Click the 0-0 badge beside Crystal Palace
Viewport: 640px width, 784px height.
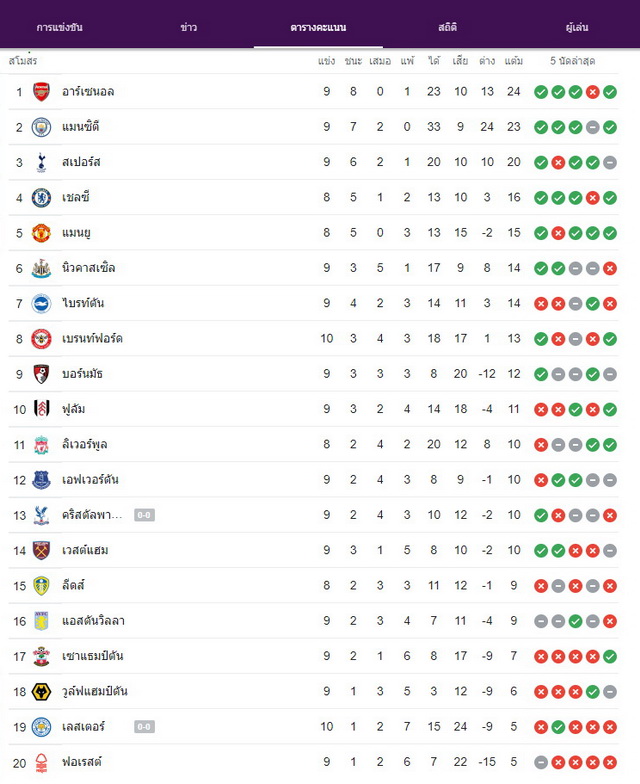(x=144, y=515)
